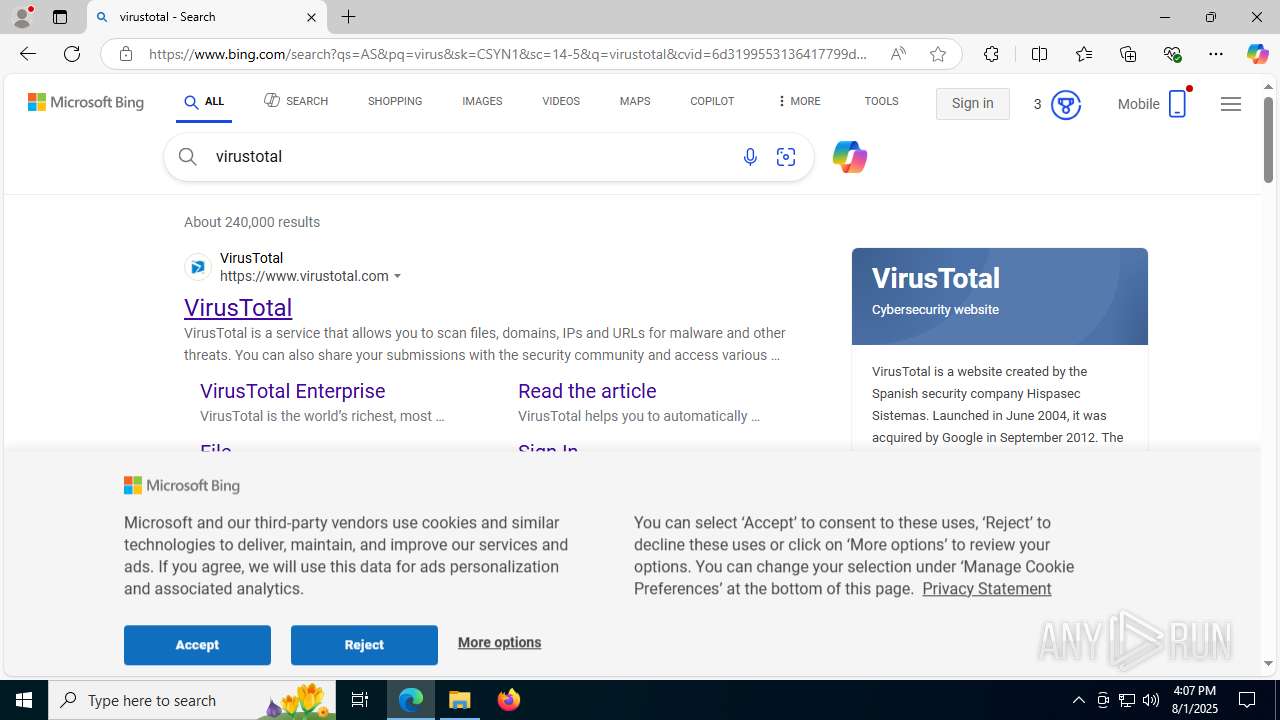Open volume speaker tray icon
This screenshot has height=720, width=1280.
point(1151,700)
